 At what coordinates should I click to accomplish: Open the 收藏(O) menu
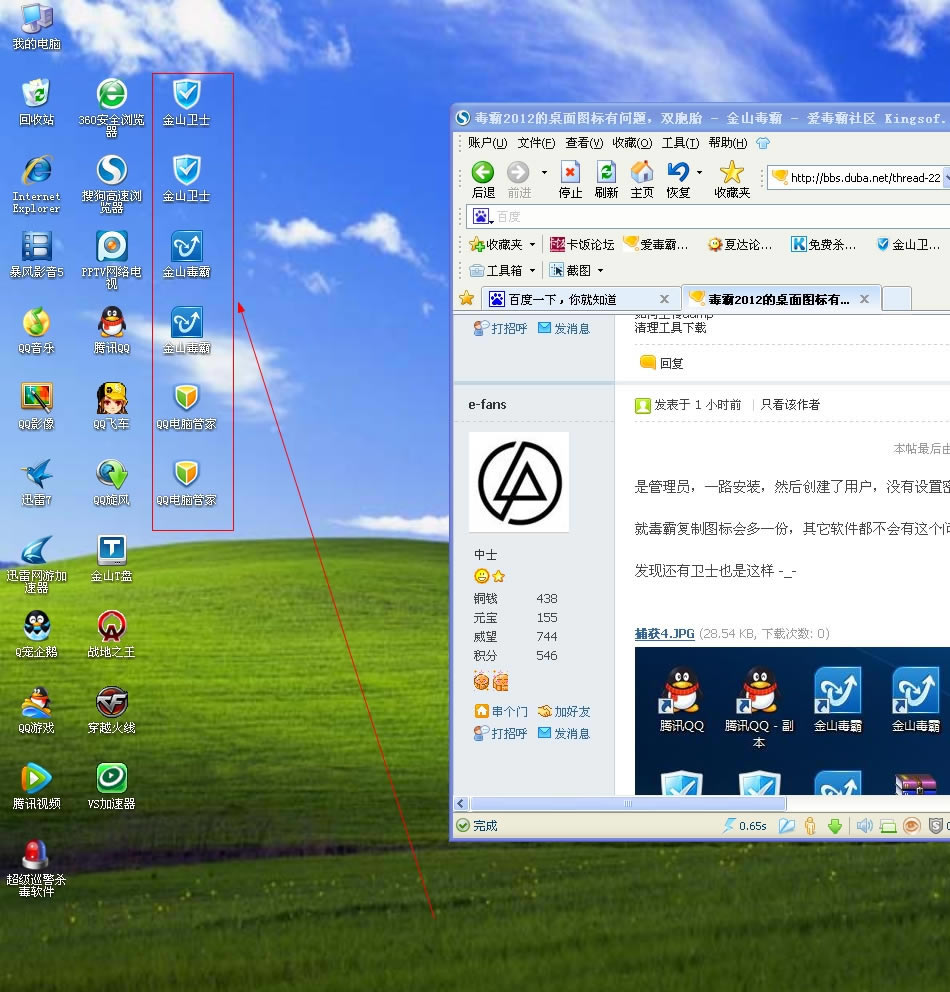tap(632, 143)
